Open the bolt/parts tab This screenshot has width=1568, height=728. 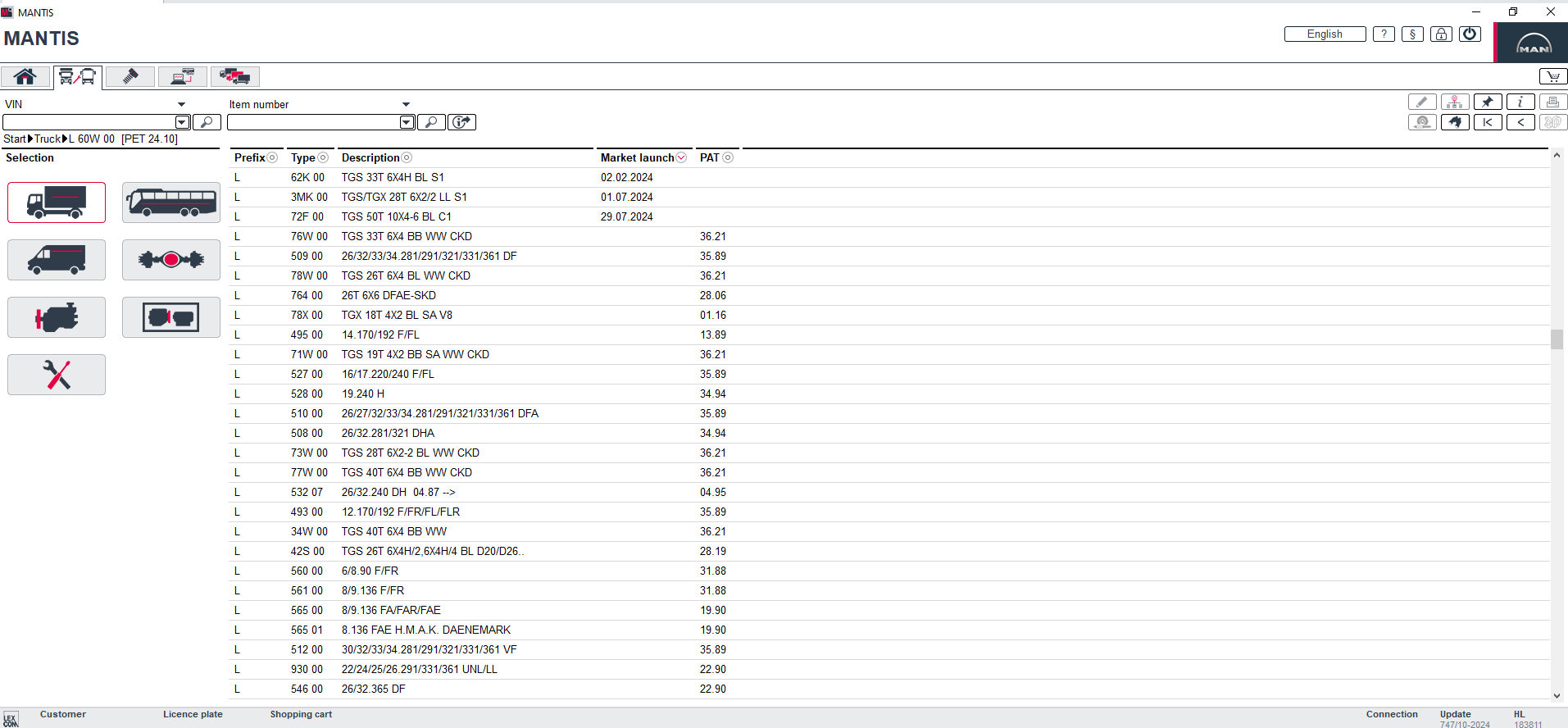tap(130, 77)
